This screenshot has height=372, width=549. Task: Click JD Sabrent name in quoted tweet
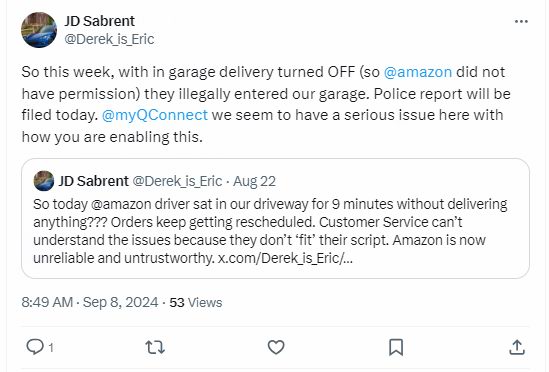(x=93, y=181)
